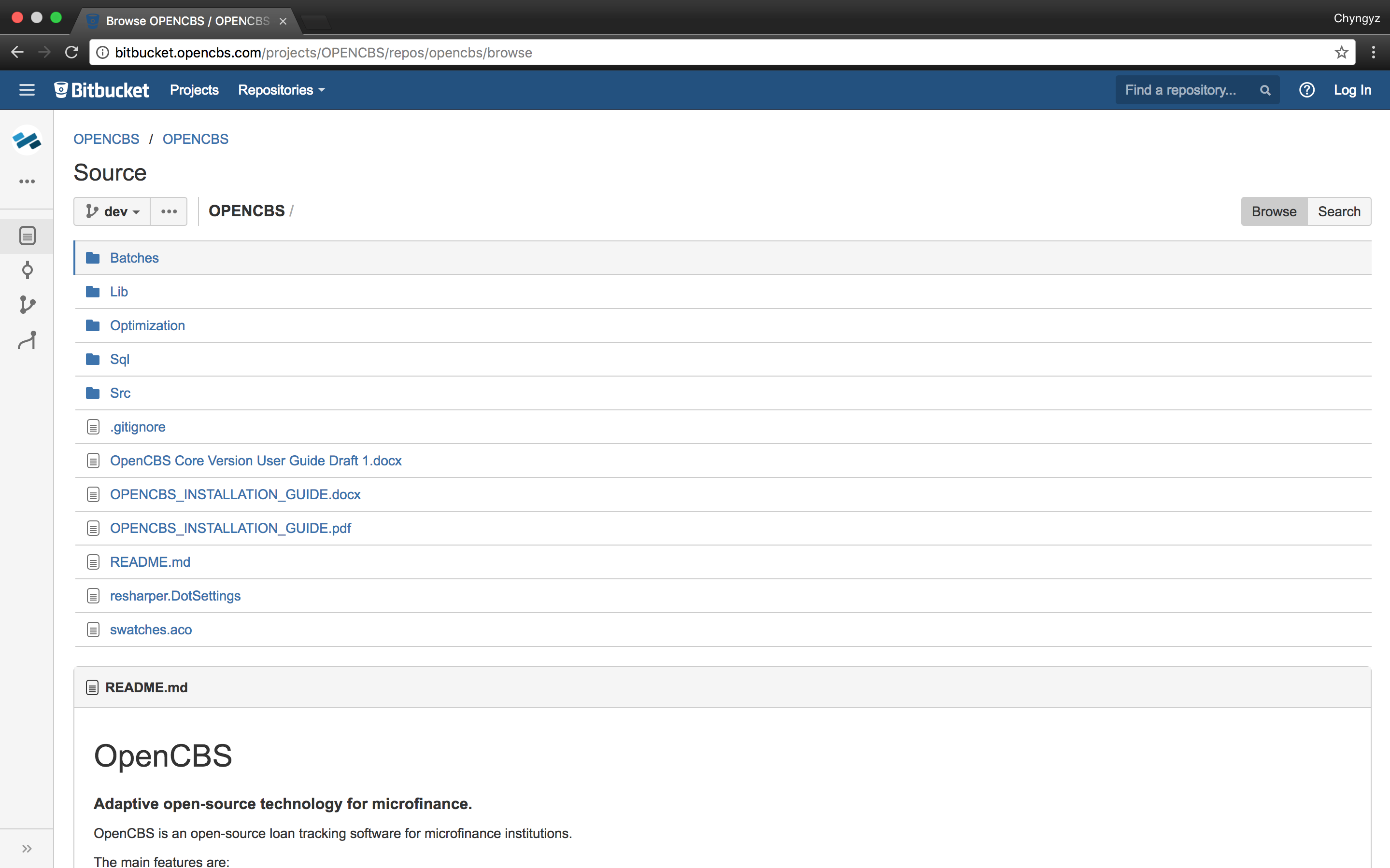Image resolution: width=1390 pixels, height=868 pixels.
Task: Switch to the Browse view
Action: 1274,212
